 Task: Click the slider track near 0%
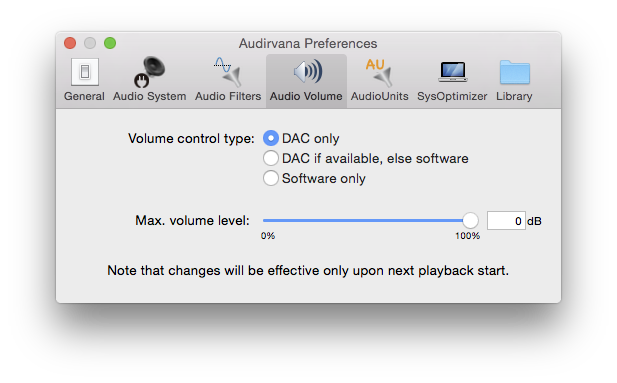click(x=270, y=220)
